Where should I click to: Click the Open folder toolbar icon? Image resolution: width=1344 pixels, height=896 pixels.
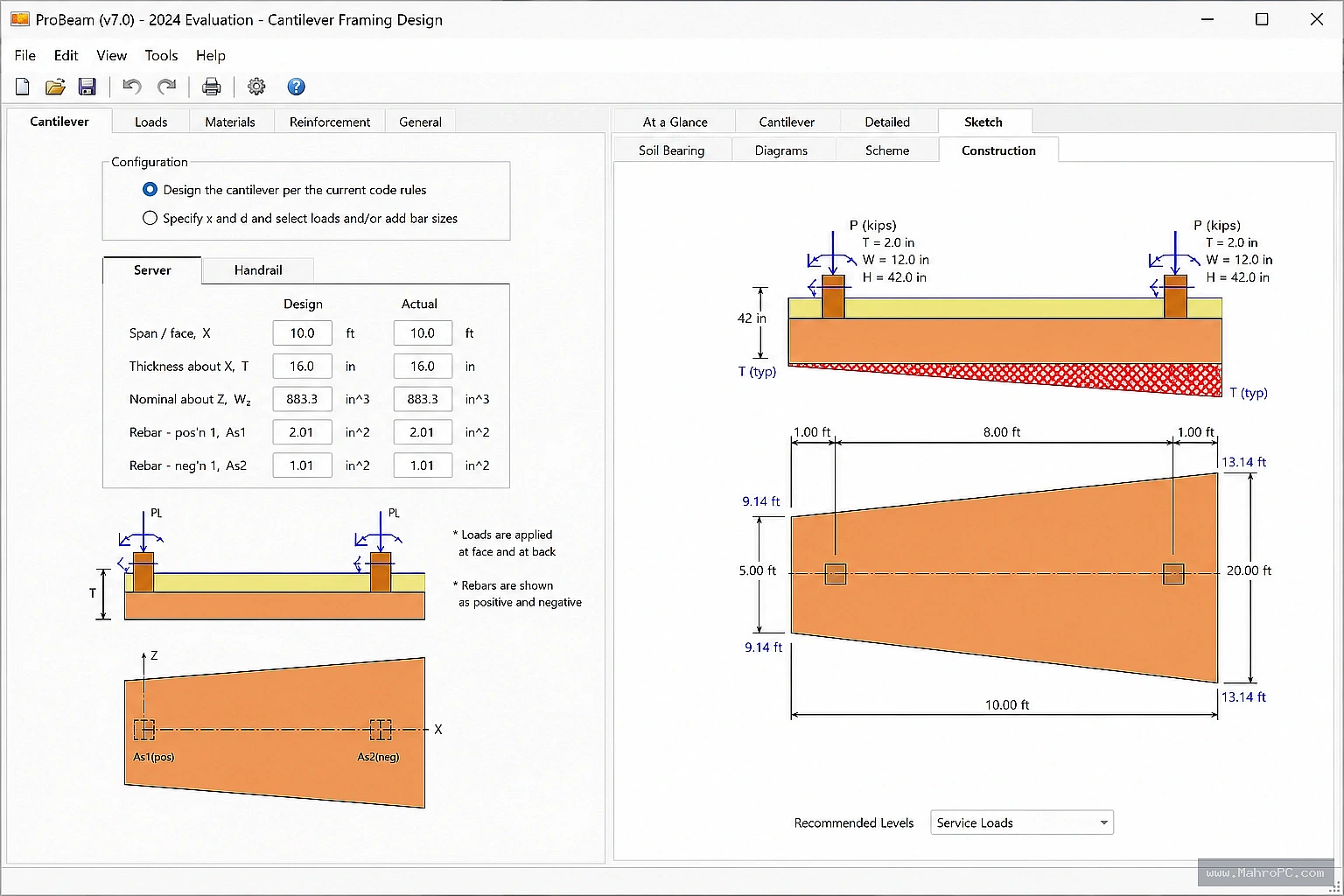(x=55, y=87)
